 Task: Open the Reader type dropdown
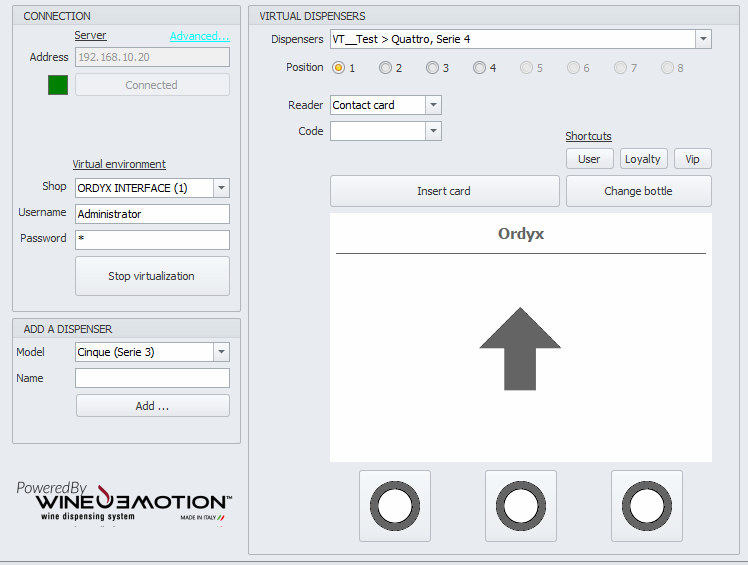(x=433, y=105)
